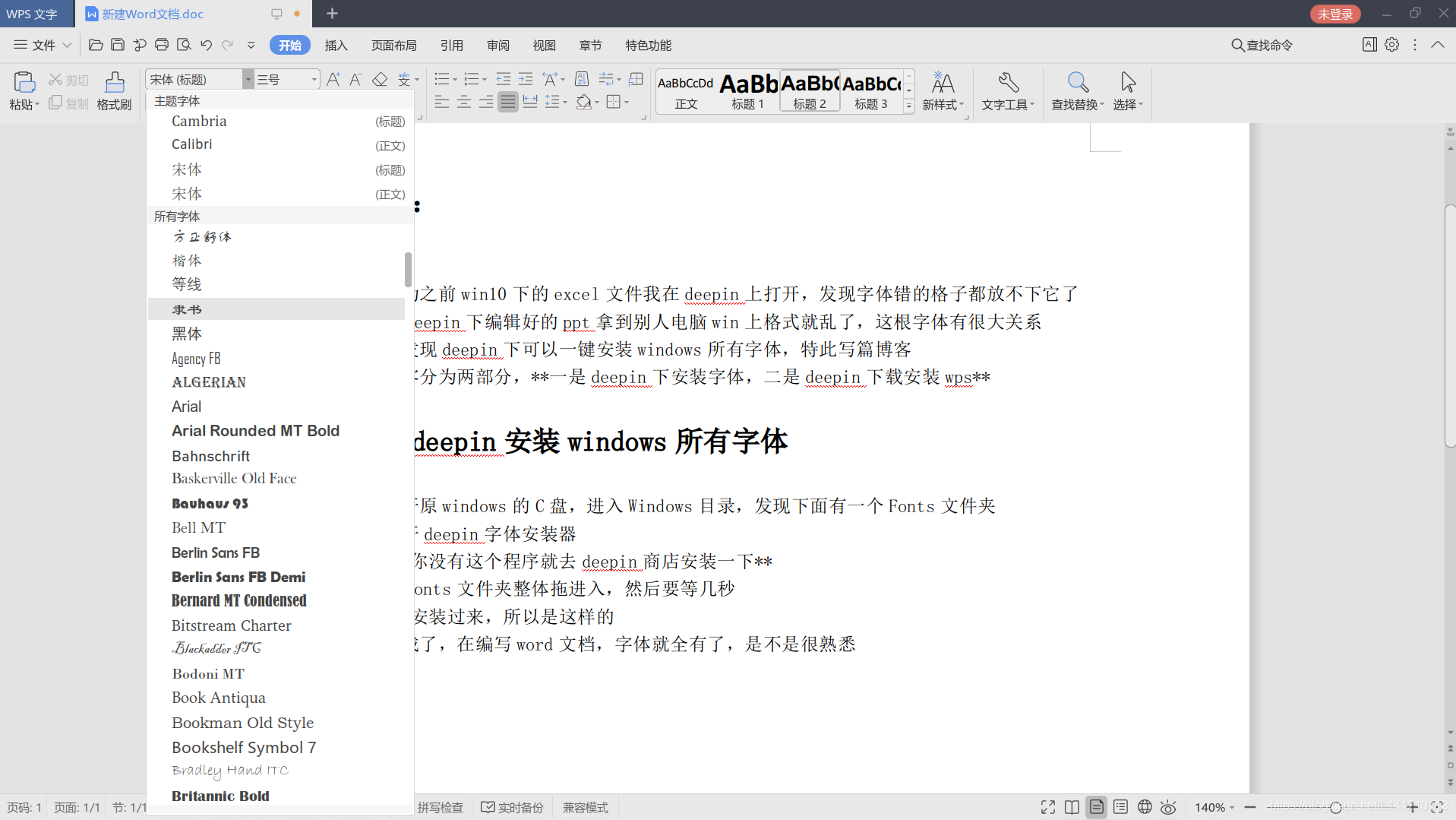The height and width of the screenshot is (820, 1456).
Task: Increase font size with A+ icon
Action: click(x=333, y=79)
